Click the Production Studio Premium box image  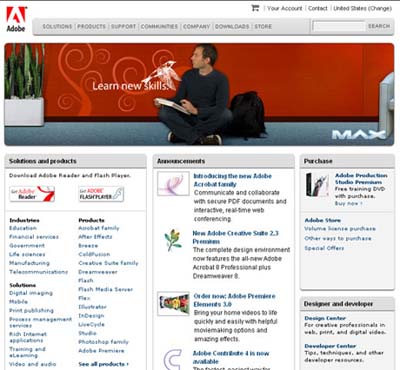[317, 184]
